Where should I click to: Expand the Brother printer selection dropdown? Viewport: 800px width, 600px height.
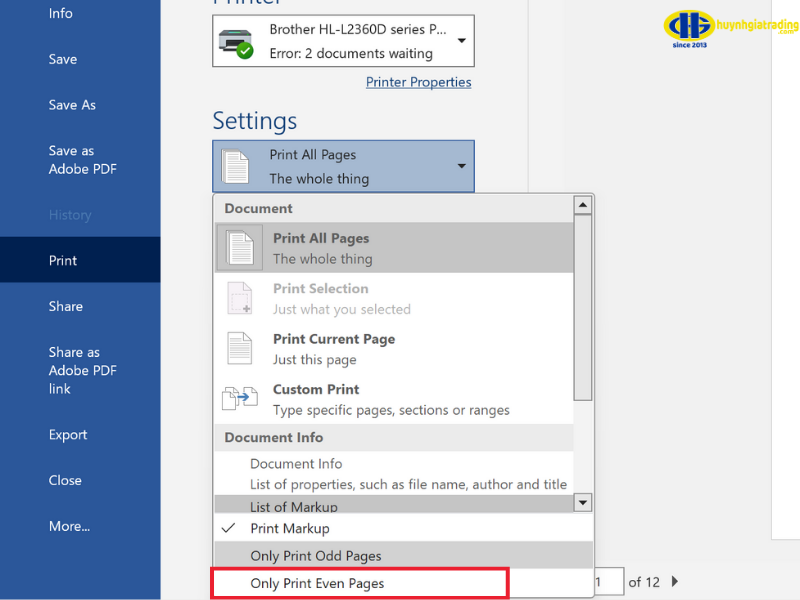[x=461, y=41]
